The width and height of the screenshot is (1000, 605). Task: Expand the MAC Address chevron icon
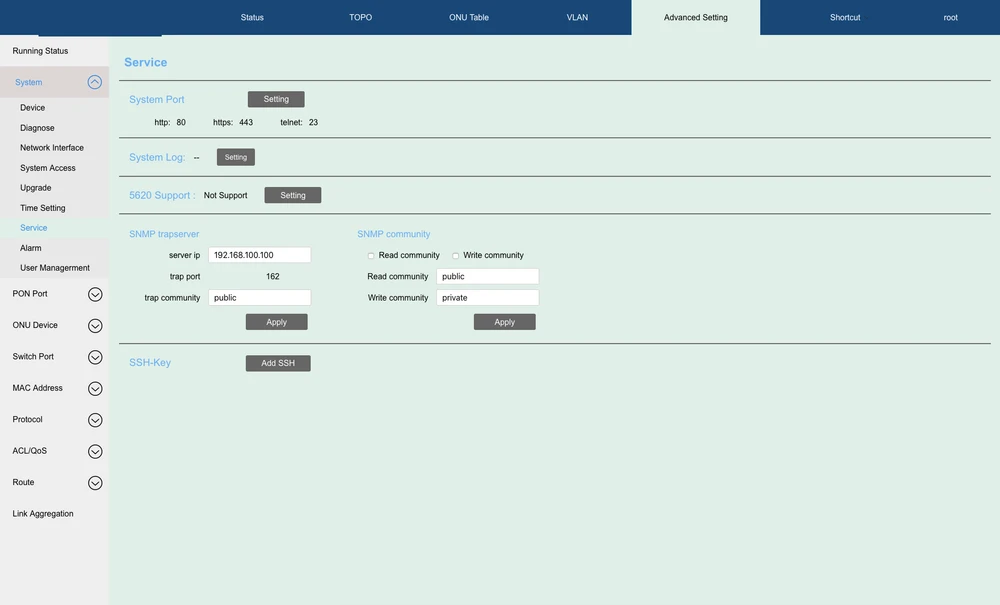(95, 388)
